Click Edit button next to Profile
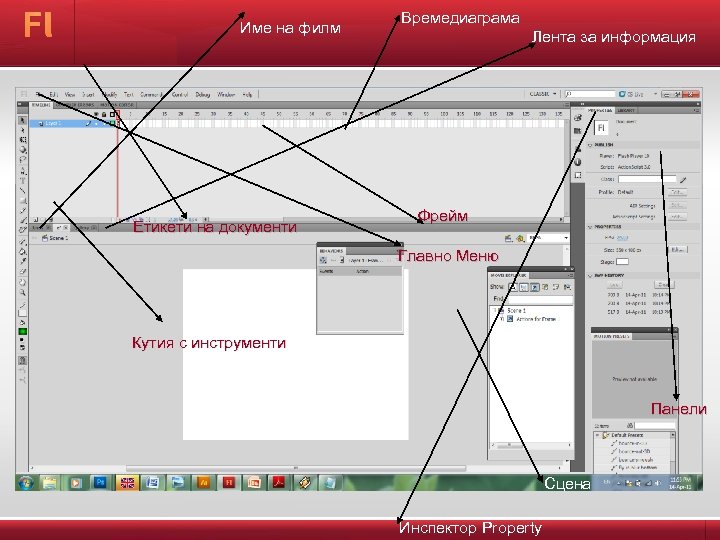The width and height of the screenshot is (720, 540). click(x=677, y=192)
